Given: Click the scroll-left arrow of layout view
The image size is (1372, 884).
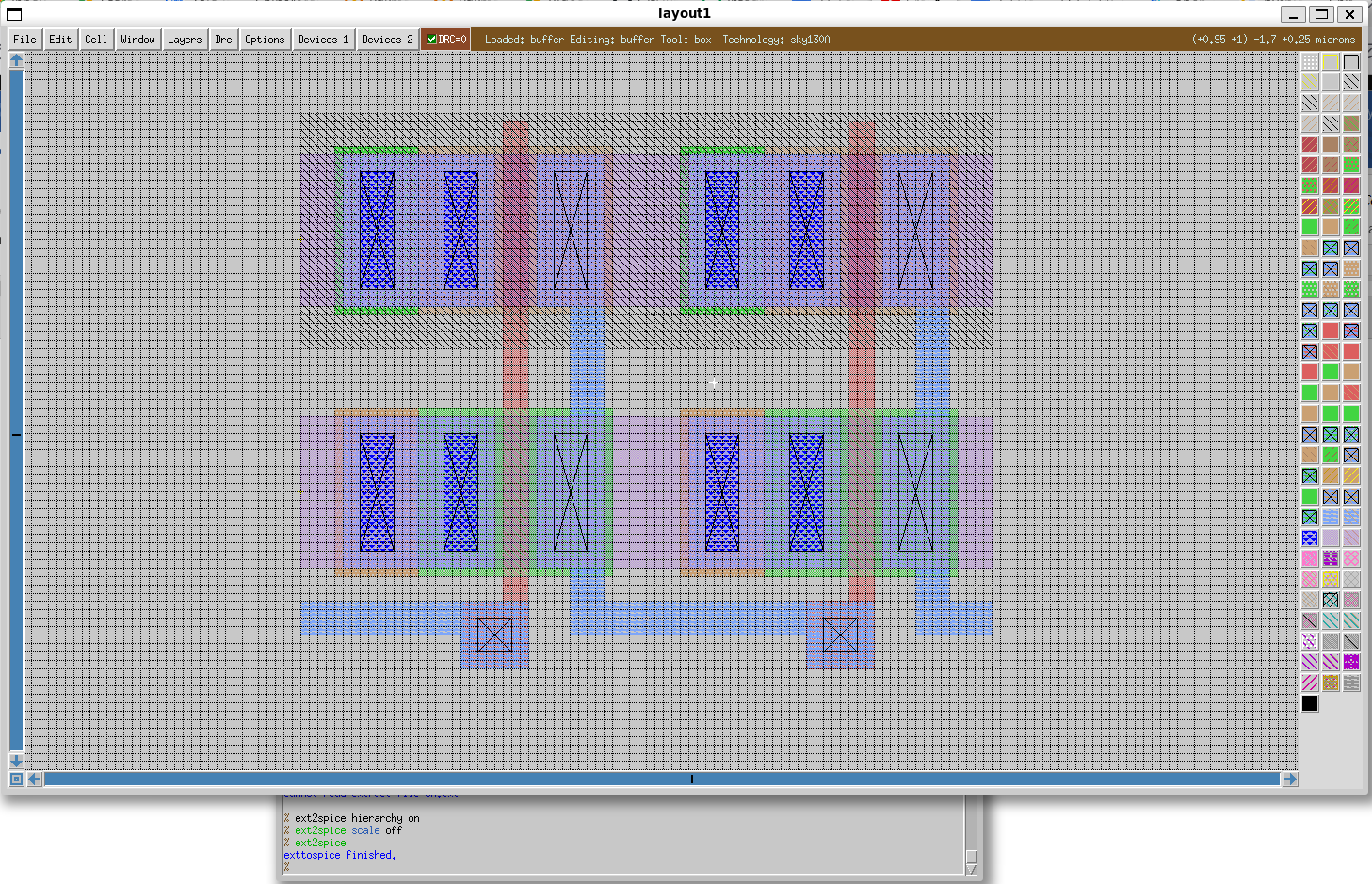Looking at the screenshot, I should [35, 780].
